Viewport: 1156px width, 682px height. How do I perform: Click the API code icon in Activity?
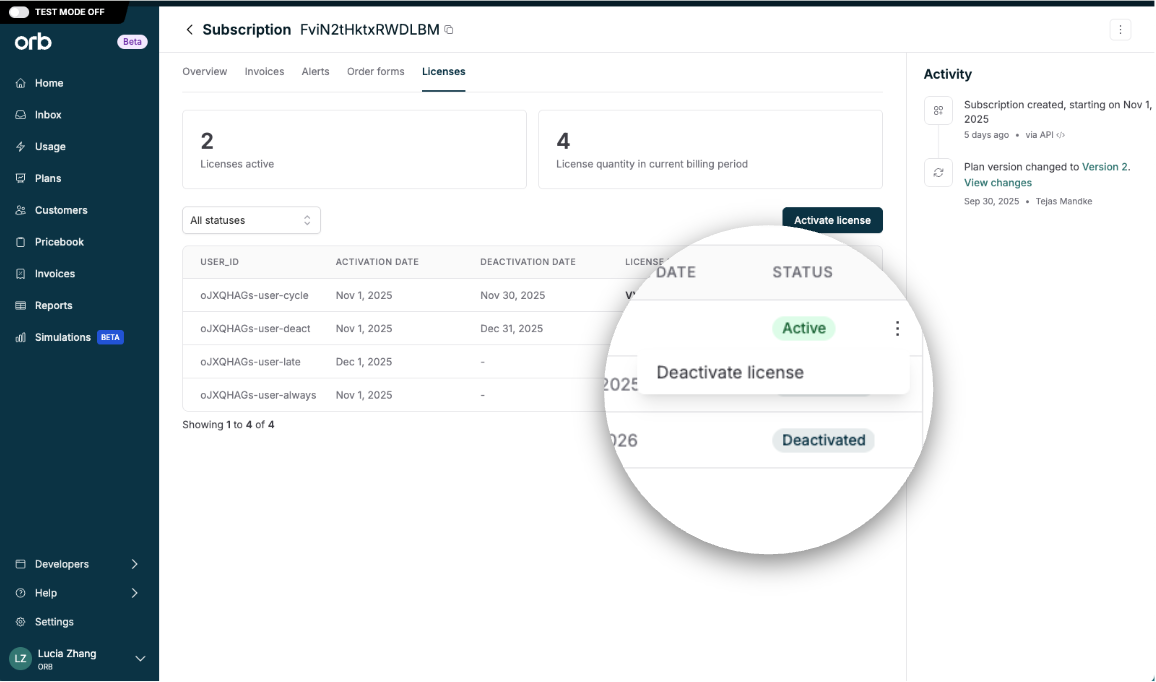pyautogui.click(x=1060, y=135)
